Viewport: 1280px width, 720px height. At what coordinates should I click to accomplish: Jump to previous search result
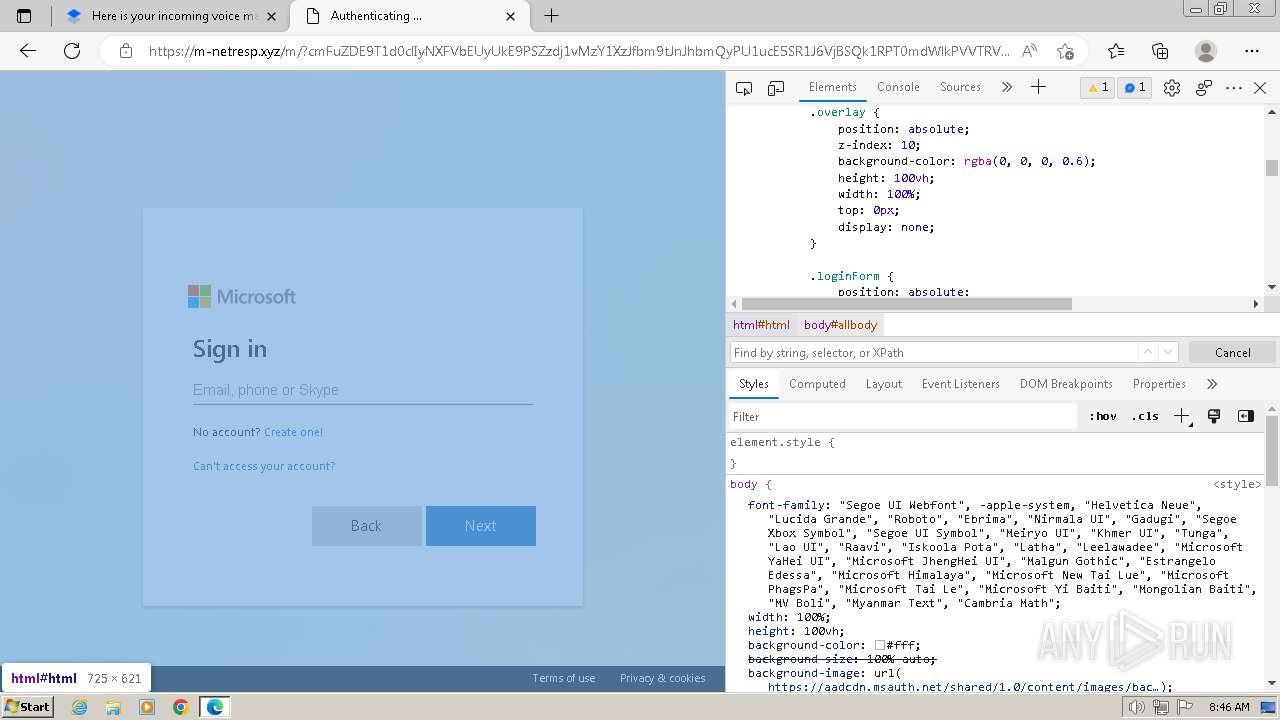point(1148,352)
